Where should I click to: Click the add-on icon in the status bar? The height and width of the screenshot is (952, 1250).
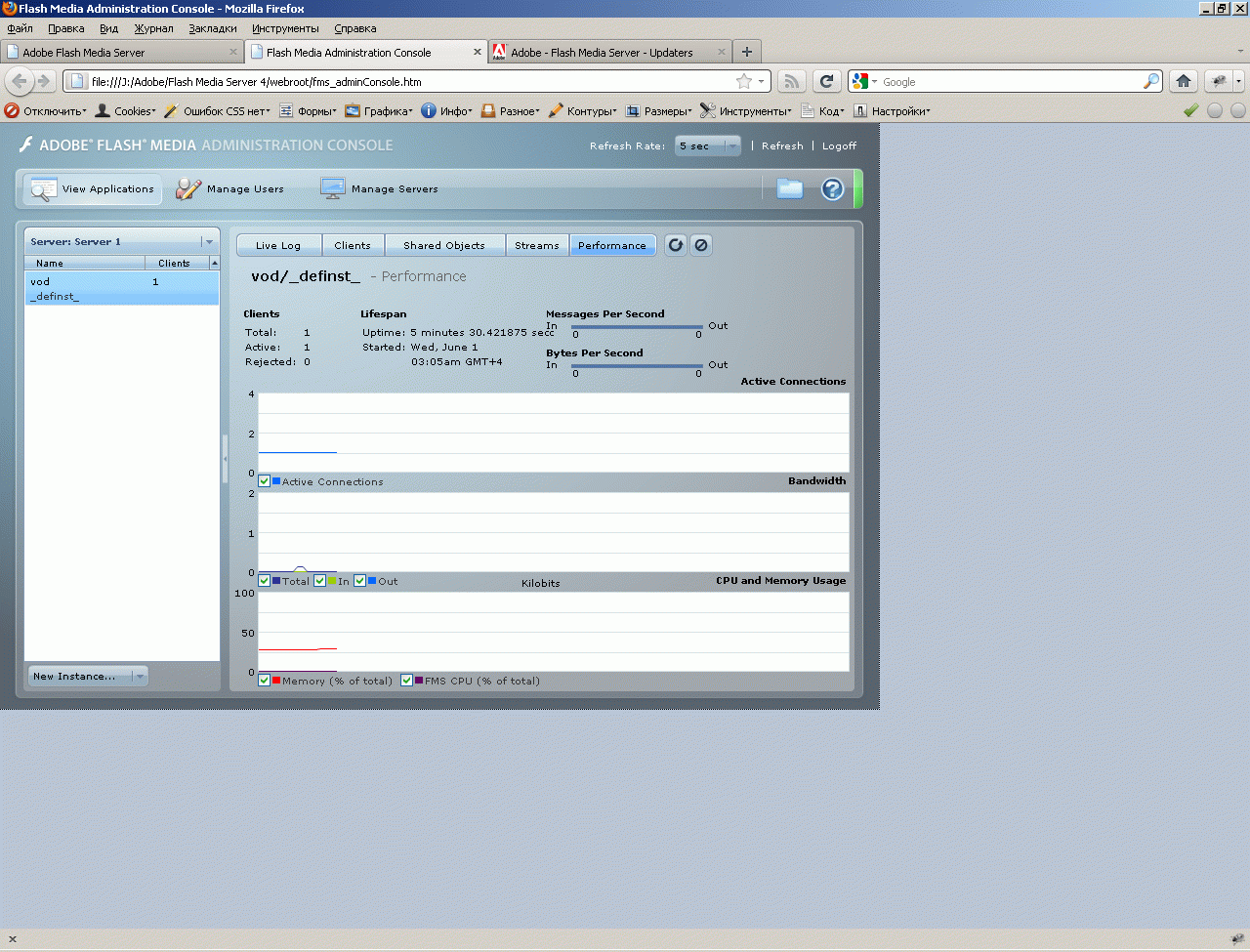click(1237, 939)
